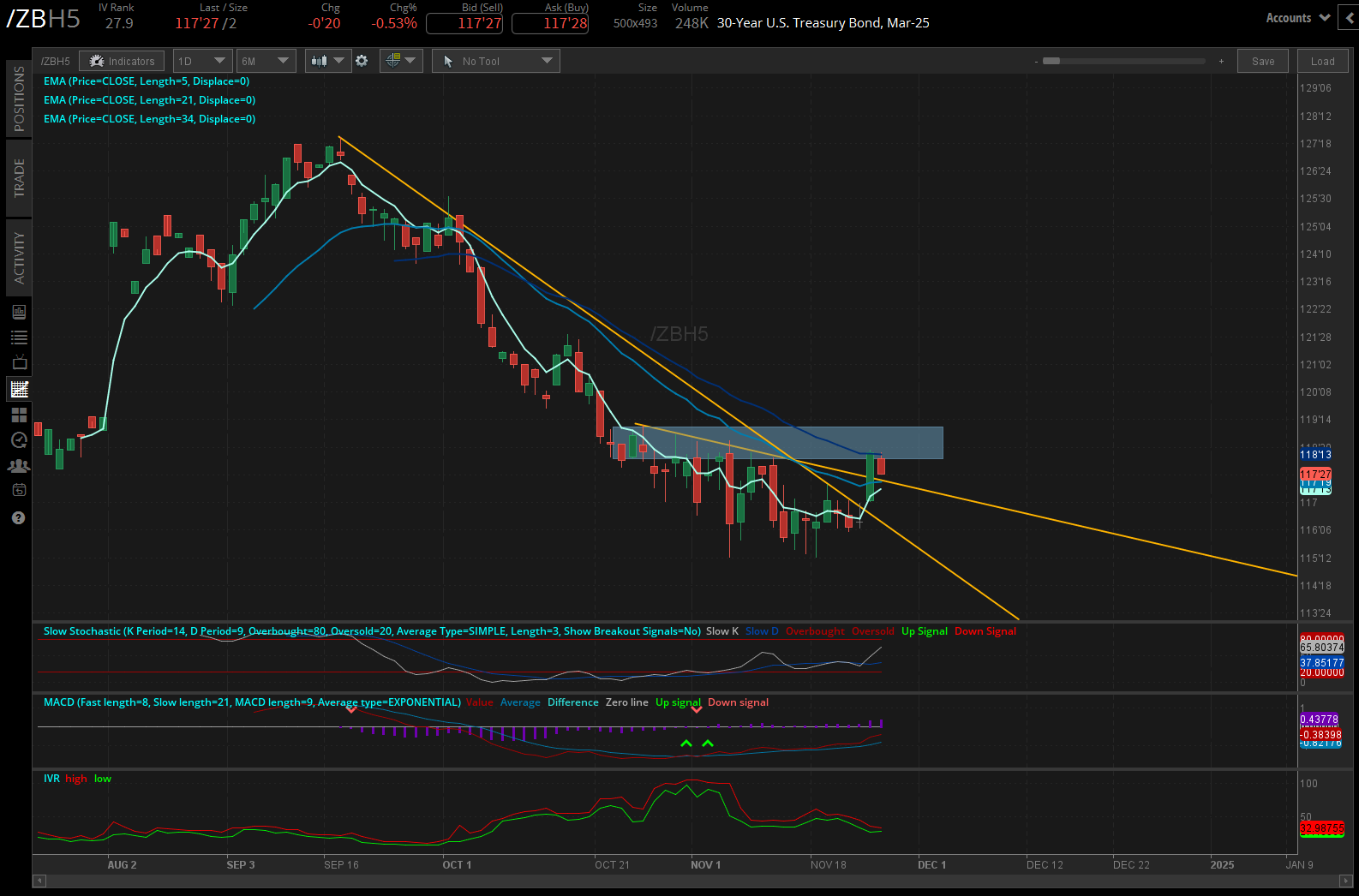The width and height of the screenshot is (1359, 896).
Task: Open the live TV sidebar icon
Action: click(x=19, y=362)
